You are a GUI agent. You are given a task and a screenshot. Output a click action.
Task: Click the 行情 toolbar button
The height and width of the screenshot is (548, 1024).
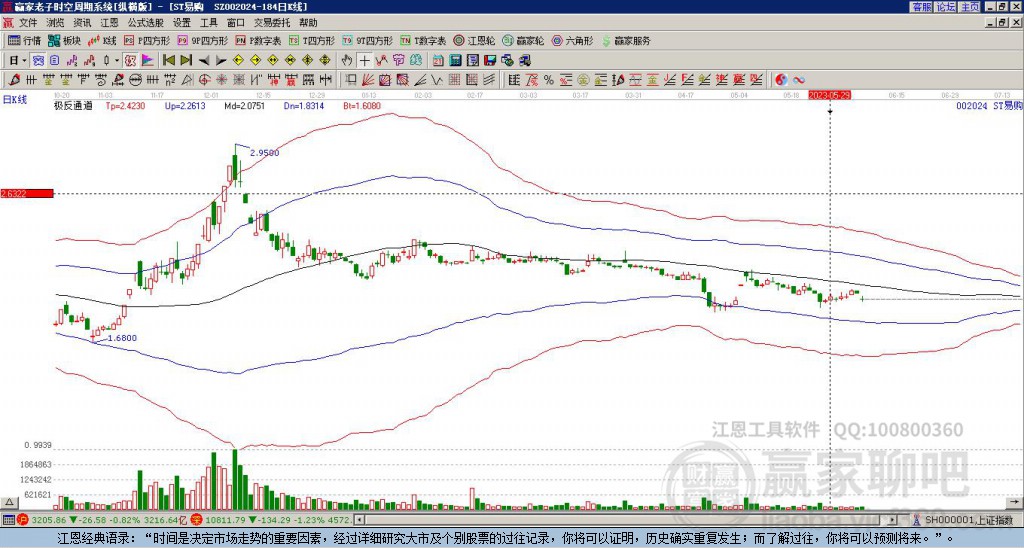(x=25, y=40)
